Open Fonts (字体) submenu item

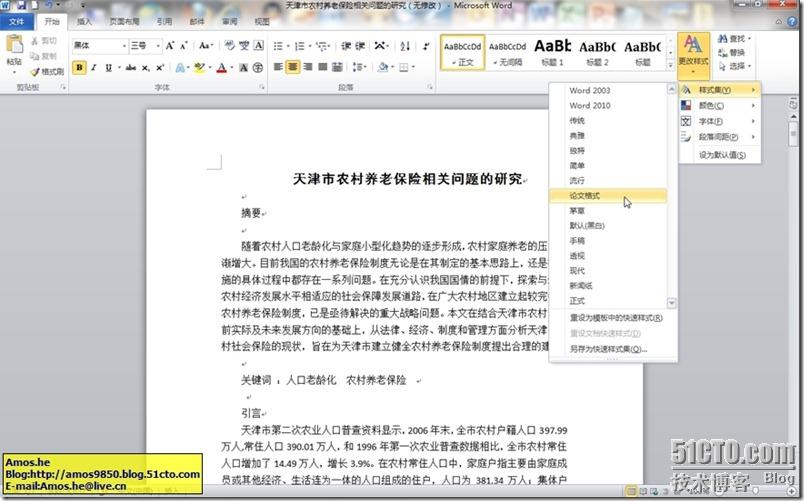[719, 122]
